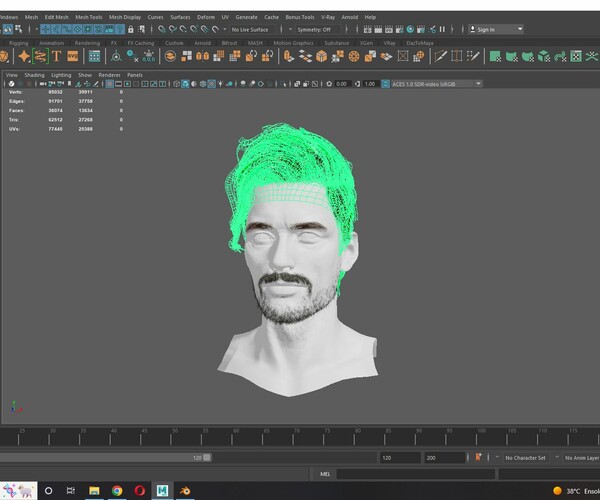
Task: Click the delete history shelf icon
Action: (132, 56)
